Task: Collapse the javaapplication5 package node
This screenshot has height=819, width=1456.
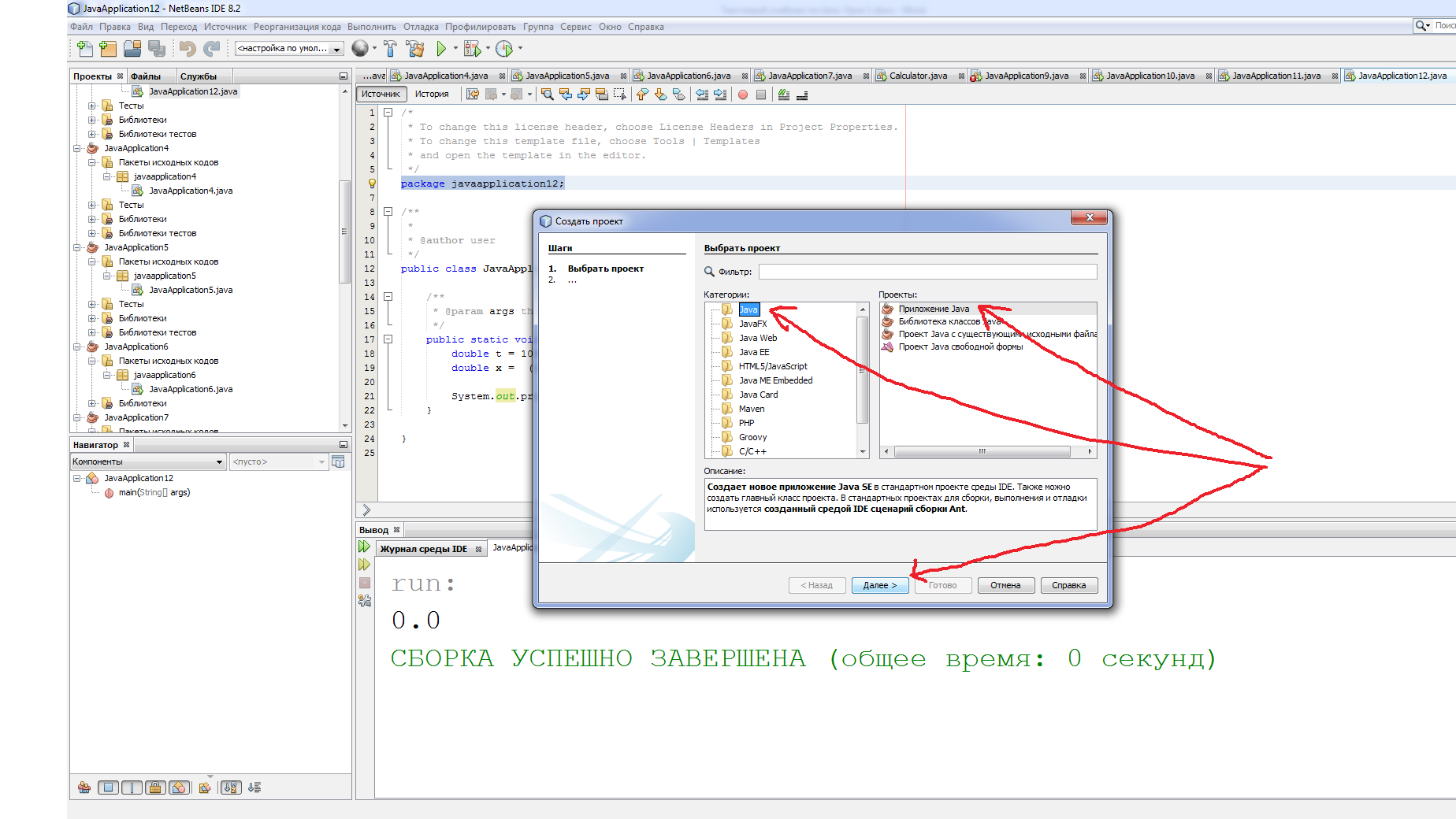Action: 106,276
